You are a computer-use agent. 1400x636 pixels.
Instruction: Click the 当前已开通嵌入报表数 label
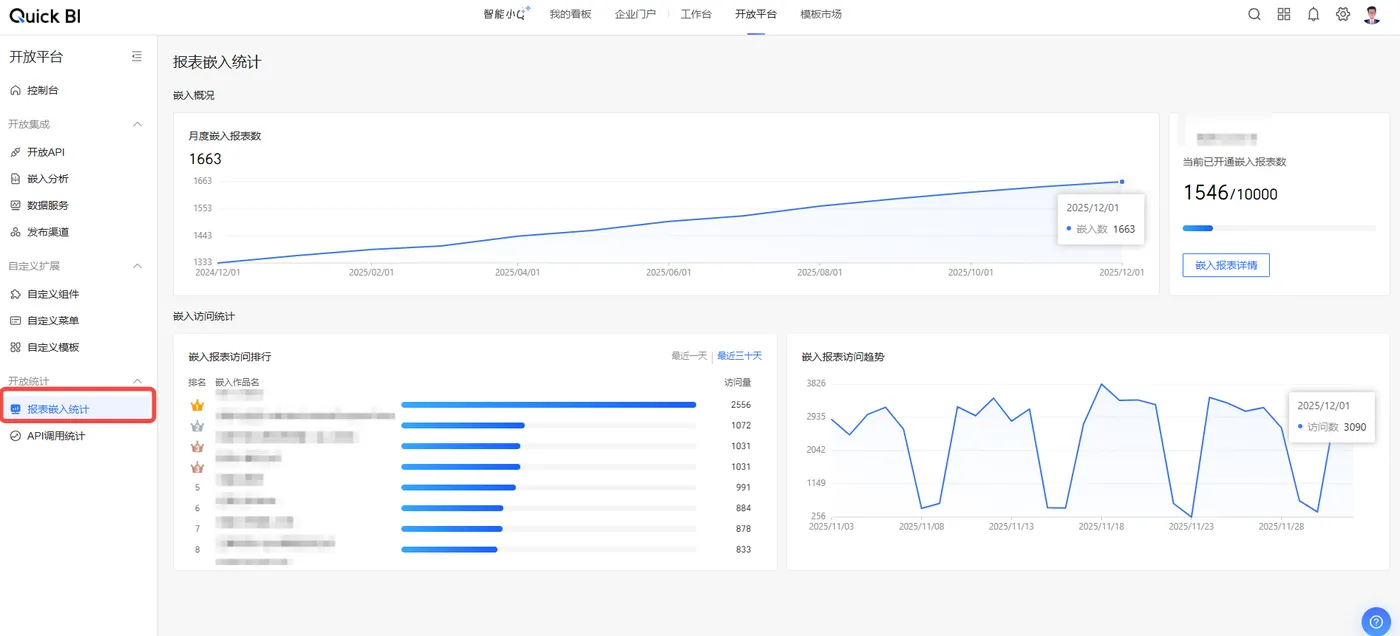click(1234, 161)
